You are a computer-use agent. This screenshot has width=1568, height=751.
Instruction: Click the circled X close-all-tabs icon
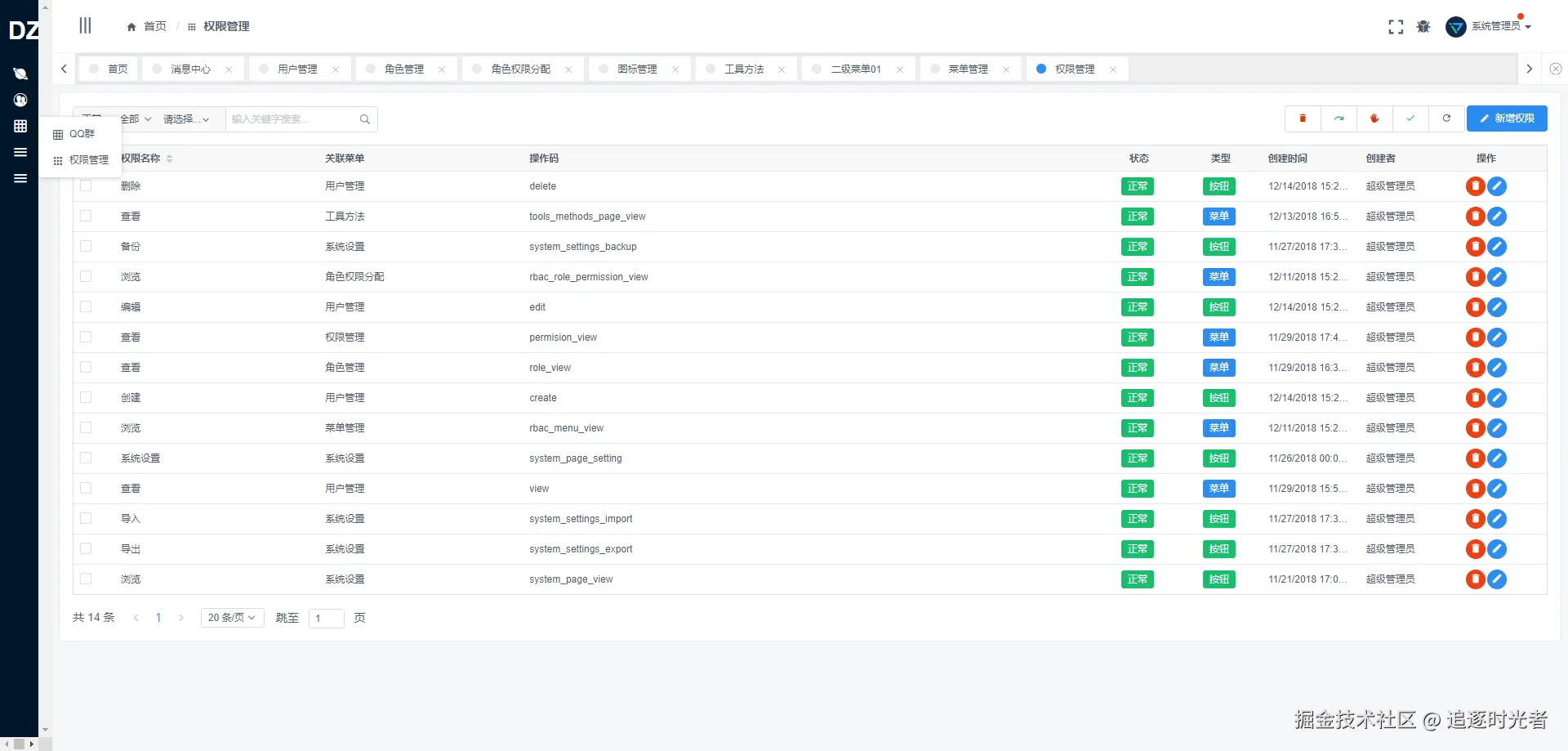coord(1556,69)
